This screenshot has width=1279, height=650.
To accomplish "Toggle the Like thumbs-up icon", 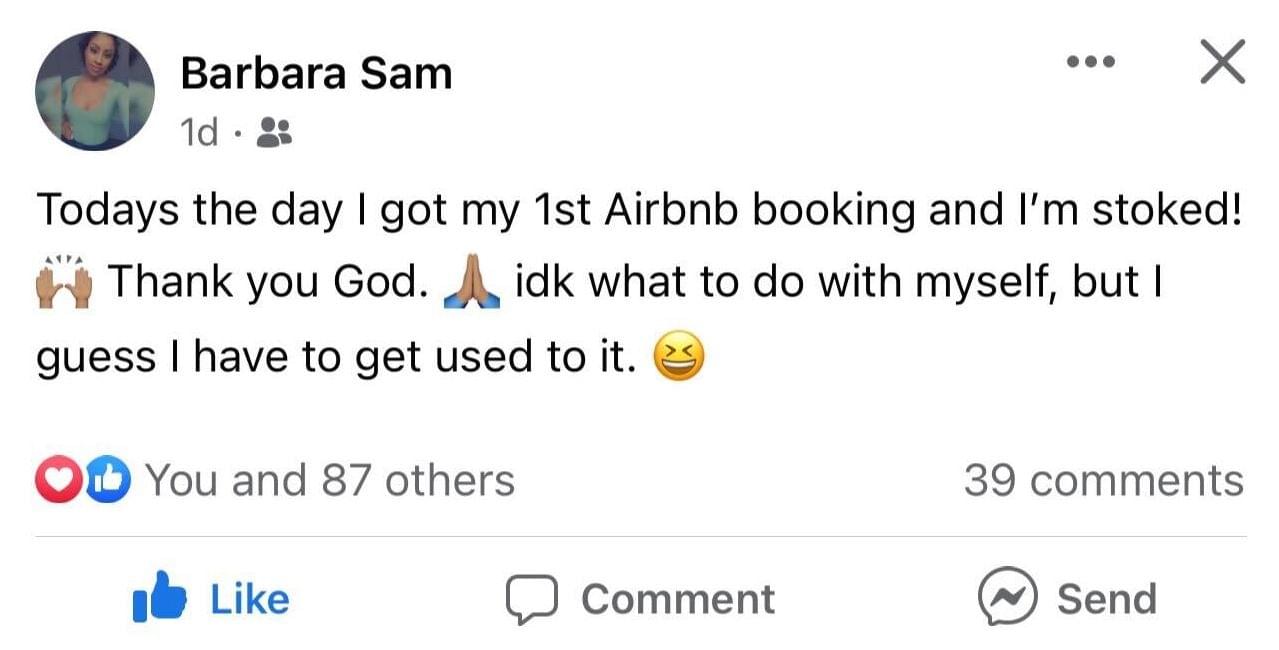I will pos(159,597).
